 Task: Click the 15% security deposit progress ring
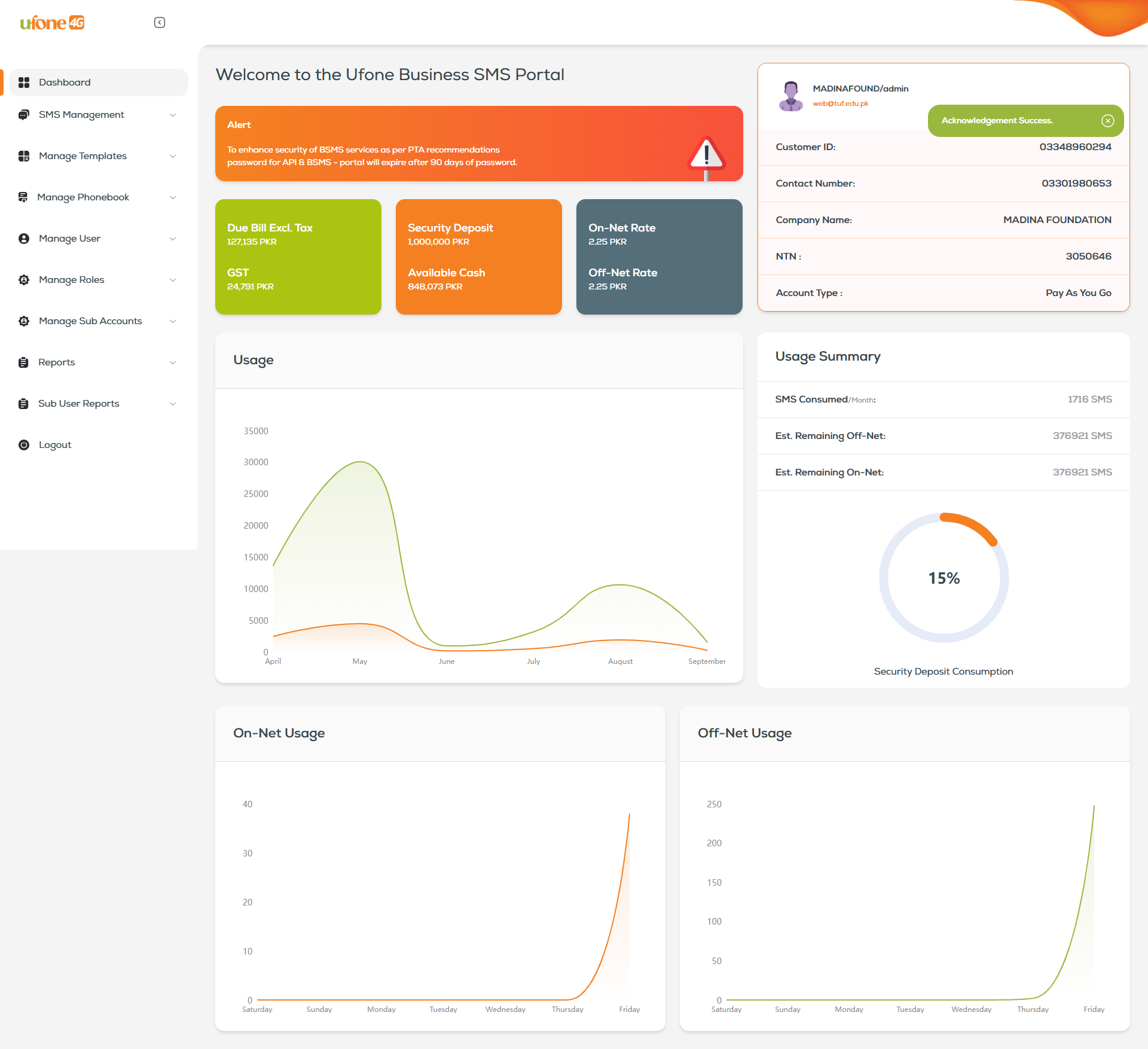pos(944,578)
